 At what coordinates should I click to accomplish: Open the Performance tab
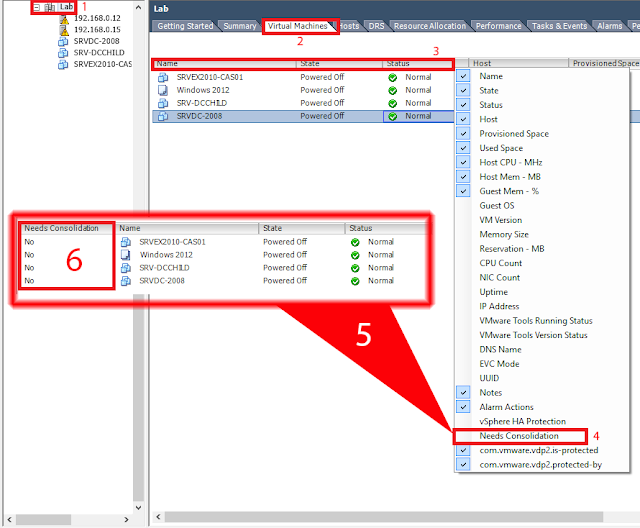tap(498, 26)
